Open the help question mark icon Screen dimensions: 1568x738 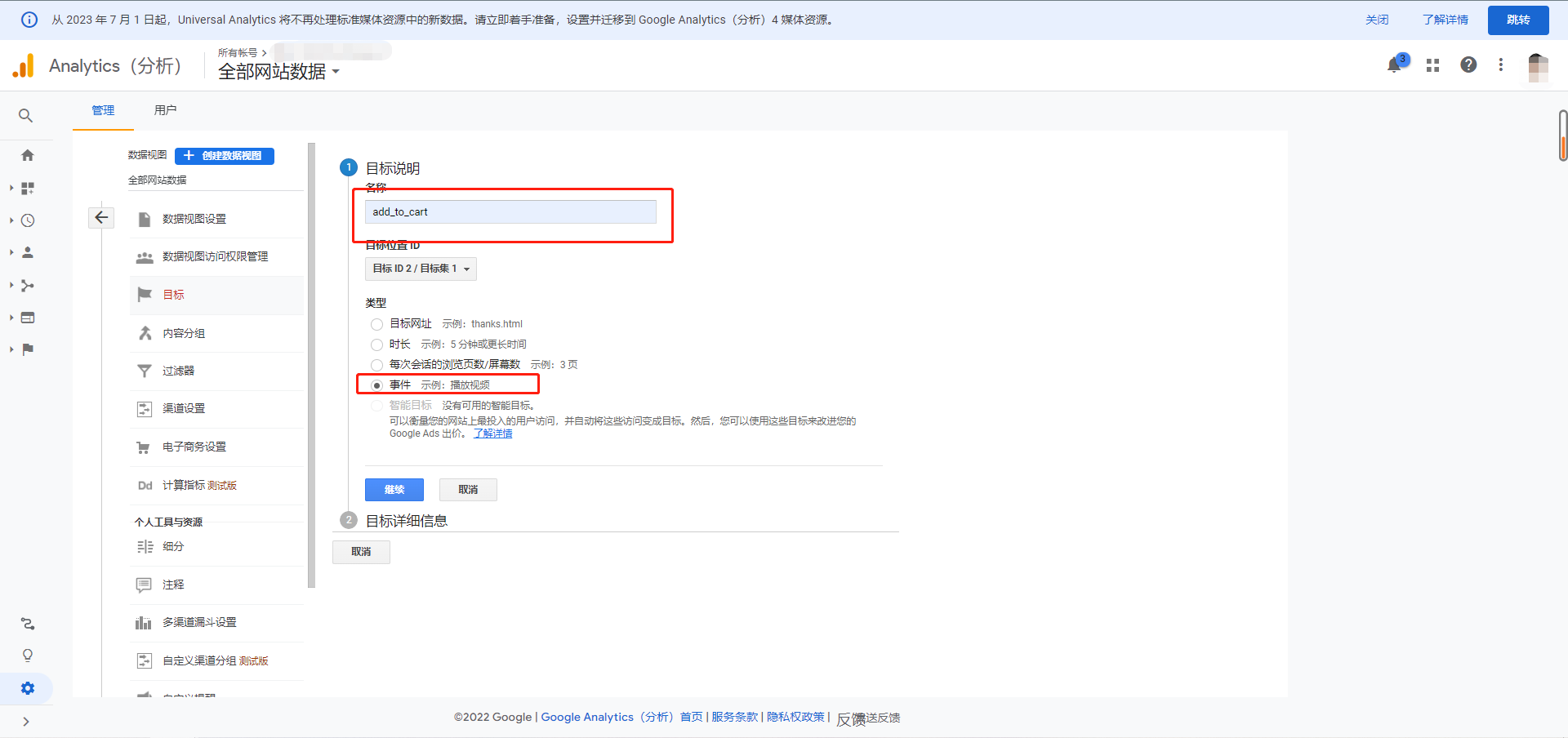click(x=1468, y=65)
